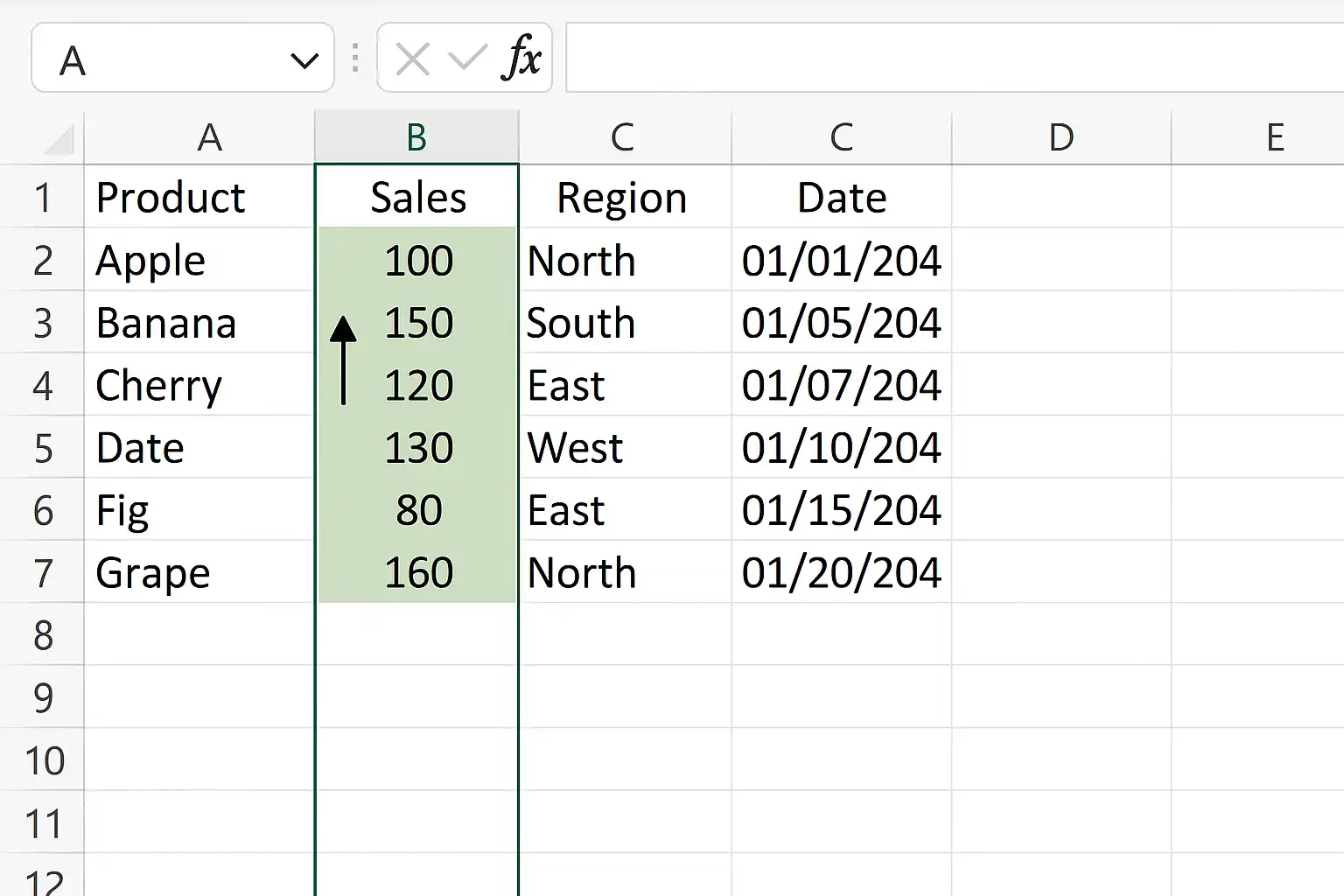Select column B header
The image size is (1344, 896).
click(x=416, y=137)
